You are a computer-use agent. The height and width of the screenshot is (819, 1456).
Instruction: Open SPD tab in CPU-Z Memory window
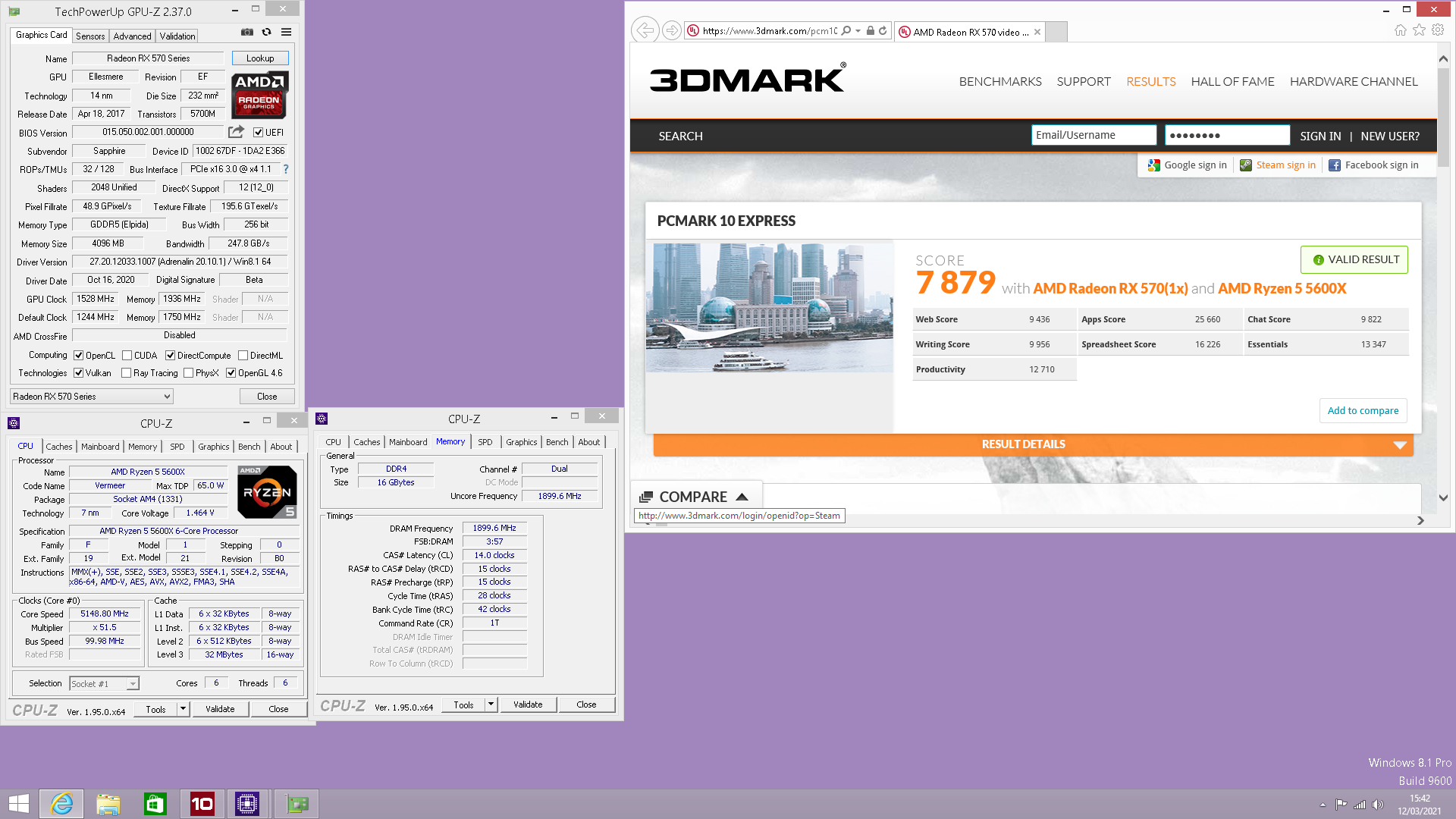[485, 442]
